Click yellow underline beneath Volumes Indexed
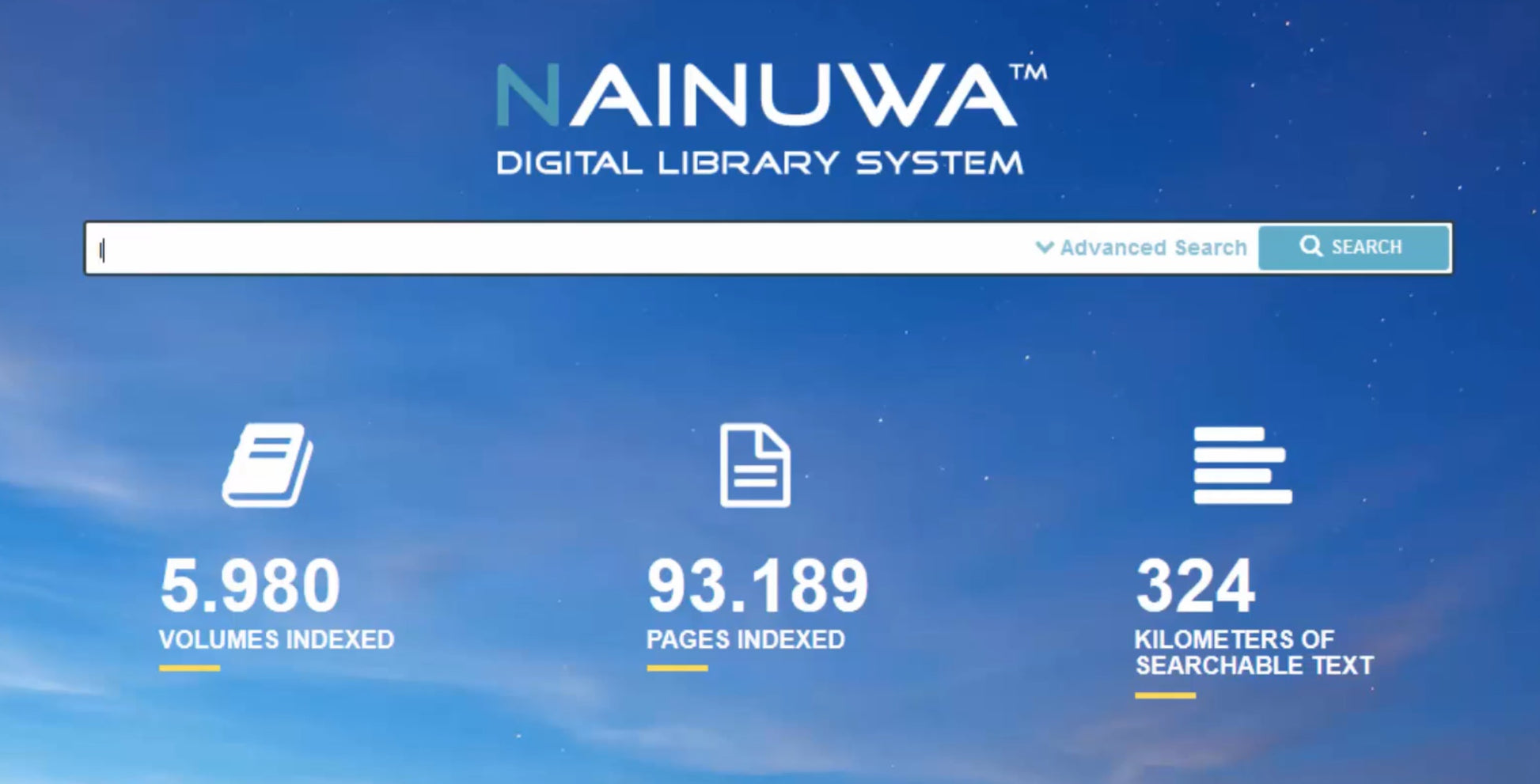Screen dimensions: 1540x784 tap(189, 668)
